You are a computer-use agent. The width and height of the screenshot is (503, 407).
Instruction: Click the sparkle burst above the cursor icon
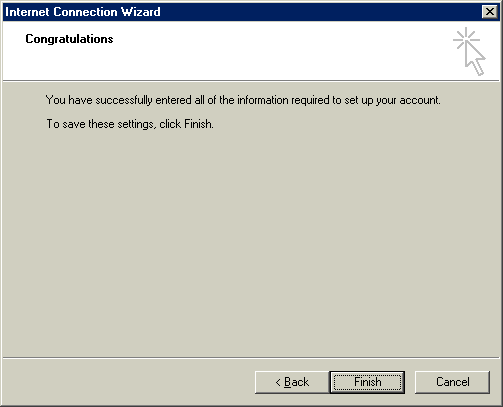465,39
